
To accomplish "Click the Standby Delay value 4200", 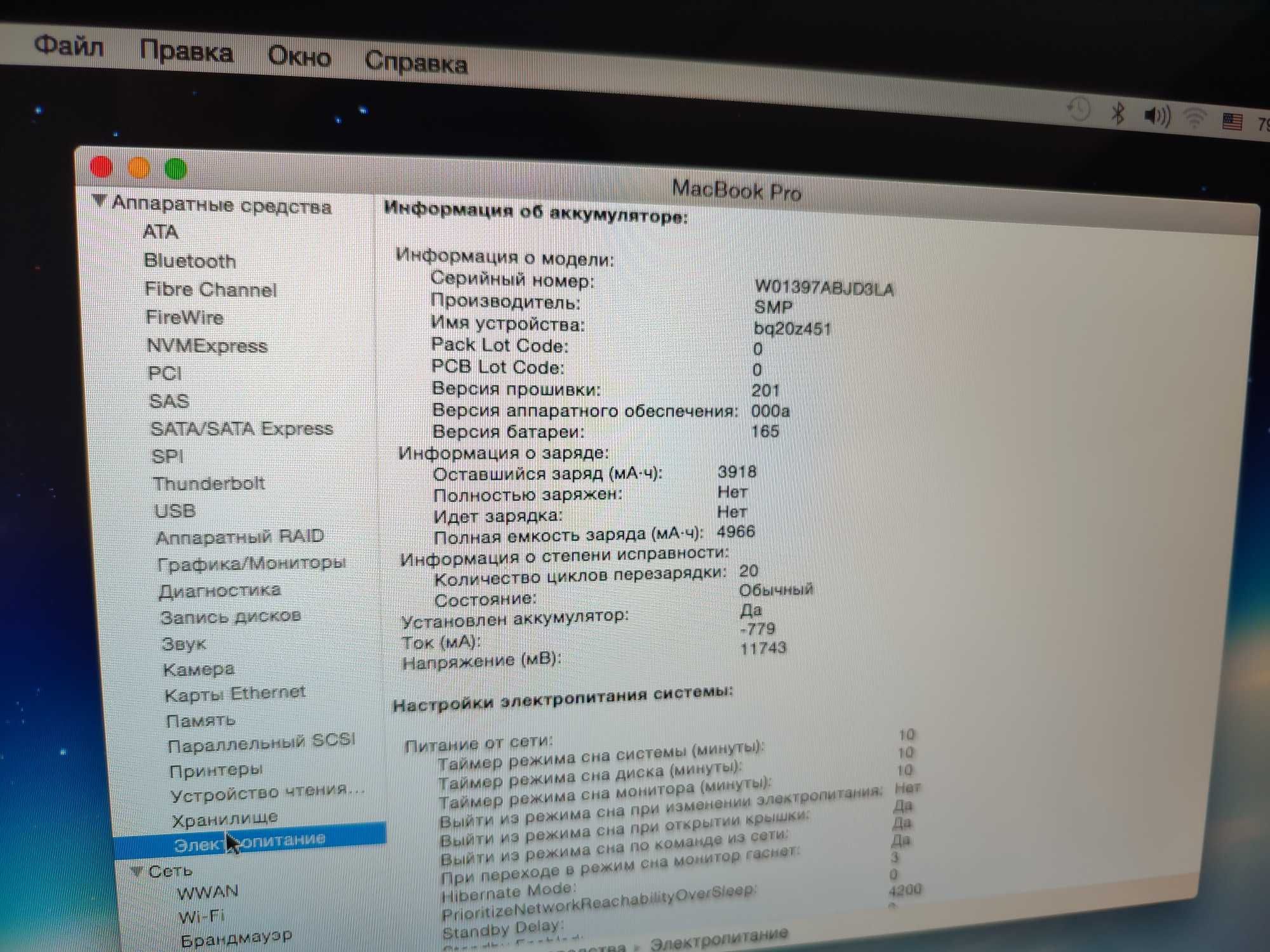I will (905, 890).
